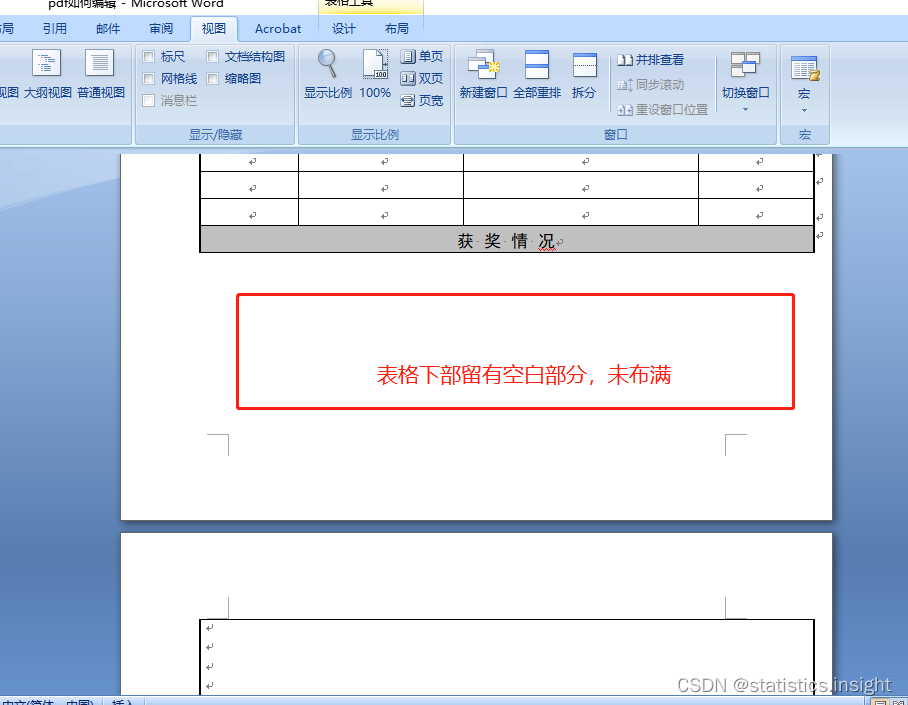Toggle the Message Bar (消息栏) checkbox
Screen dimensions: 908x705
(149, 100)
